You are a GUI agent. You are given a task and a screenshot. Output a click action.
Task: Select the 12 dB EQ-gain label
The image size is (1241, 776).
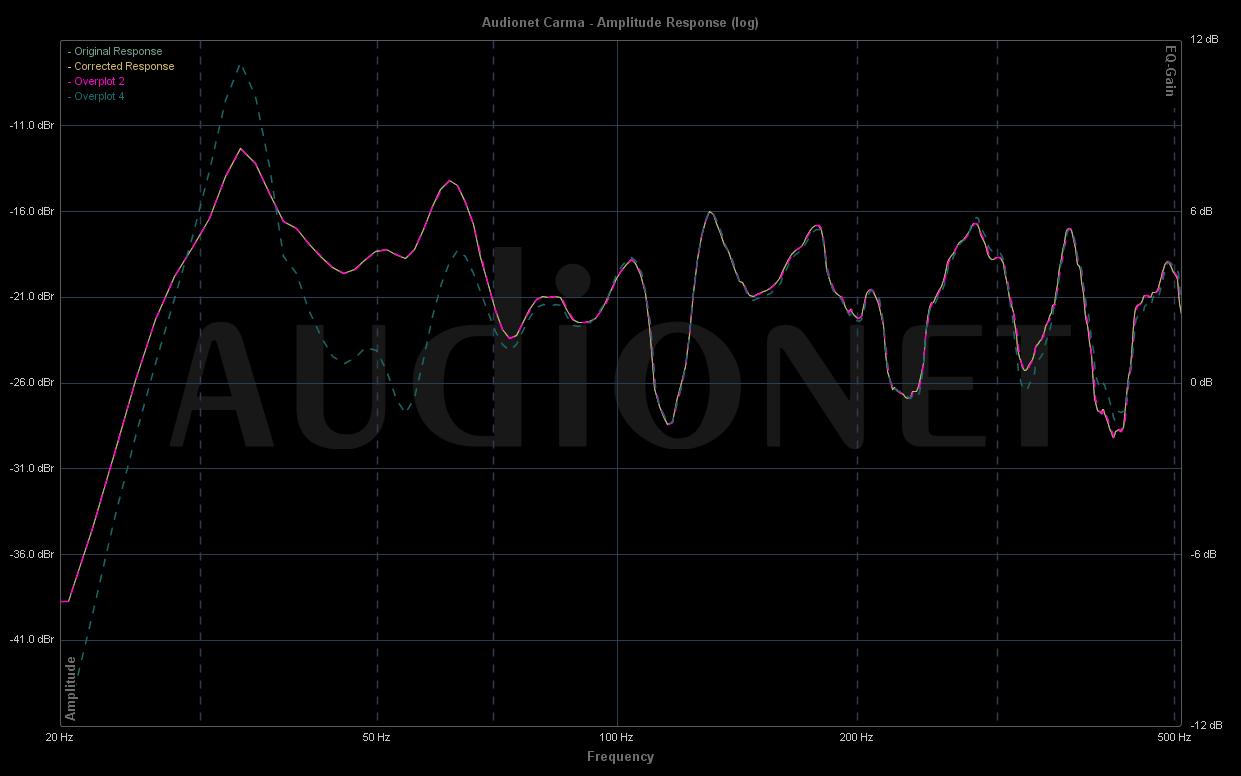[1204, 40]
